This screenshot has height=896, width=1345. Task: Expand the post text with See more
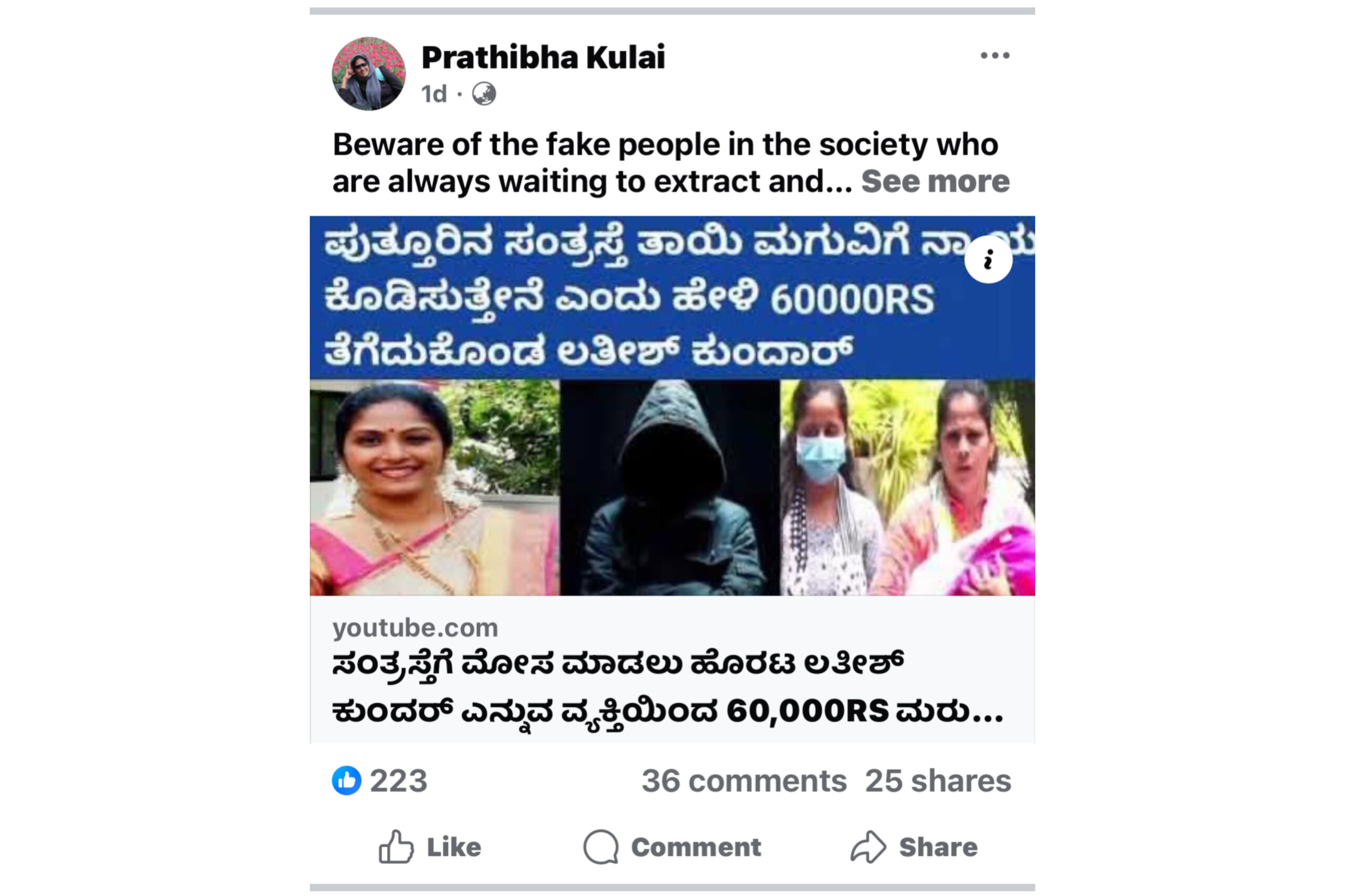[x=935, y=181]
